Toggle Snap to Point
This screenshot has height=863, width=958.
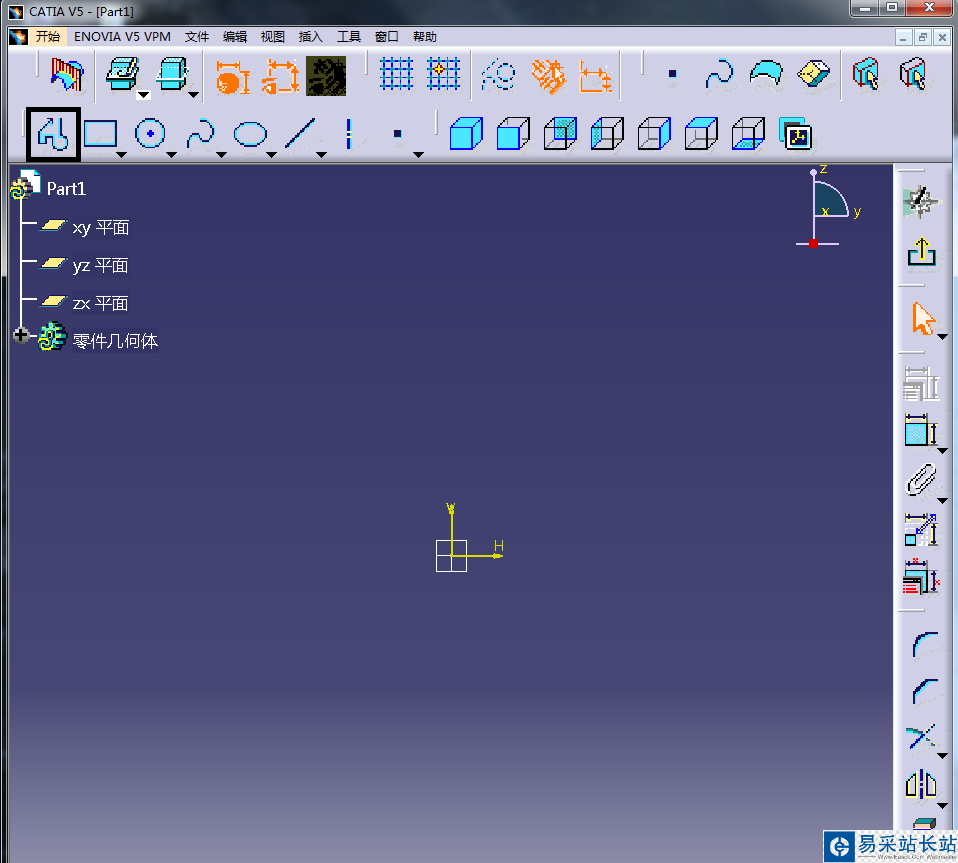tap(444, 74)
